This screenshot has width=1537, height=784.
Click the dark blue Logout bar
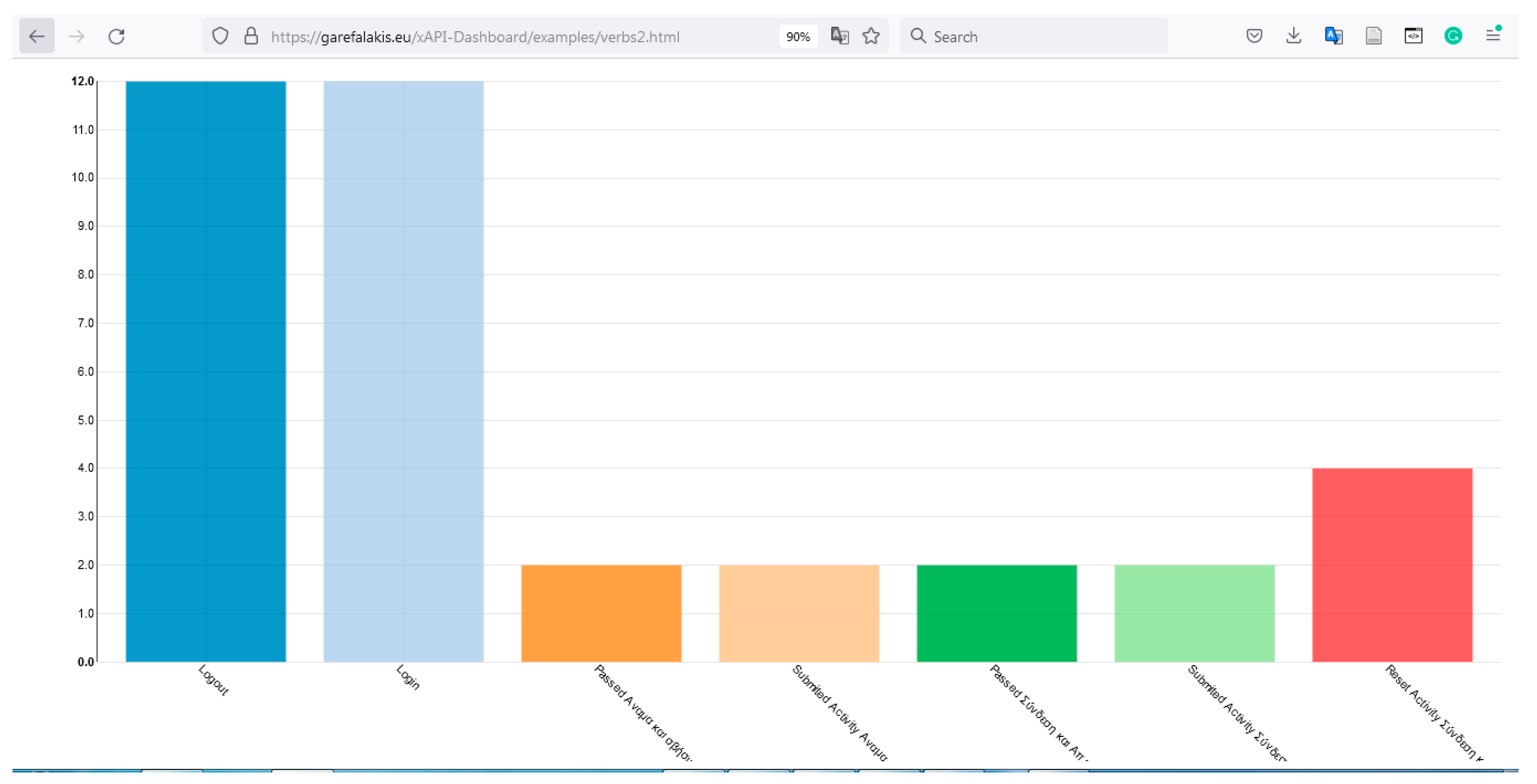206,370
